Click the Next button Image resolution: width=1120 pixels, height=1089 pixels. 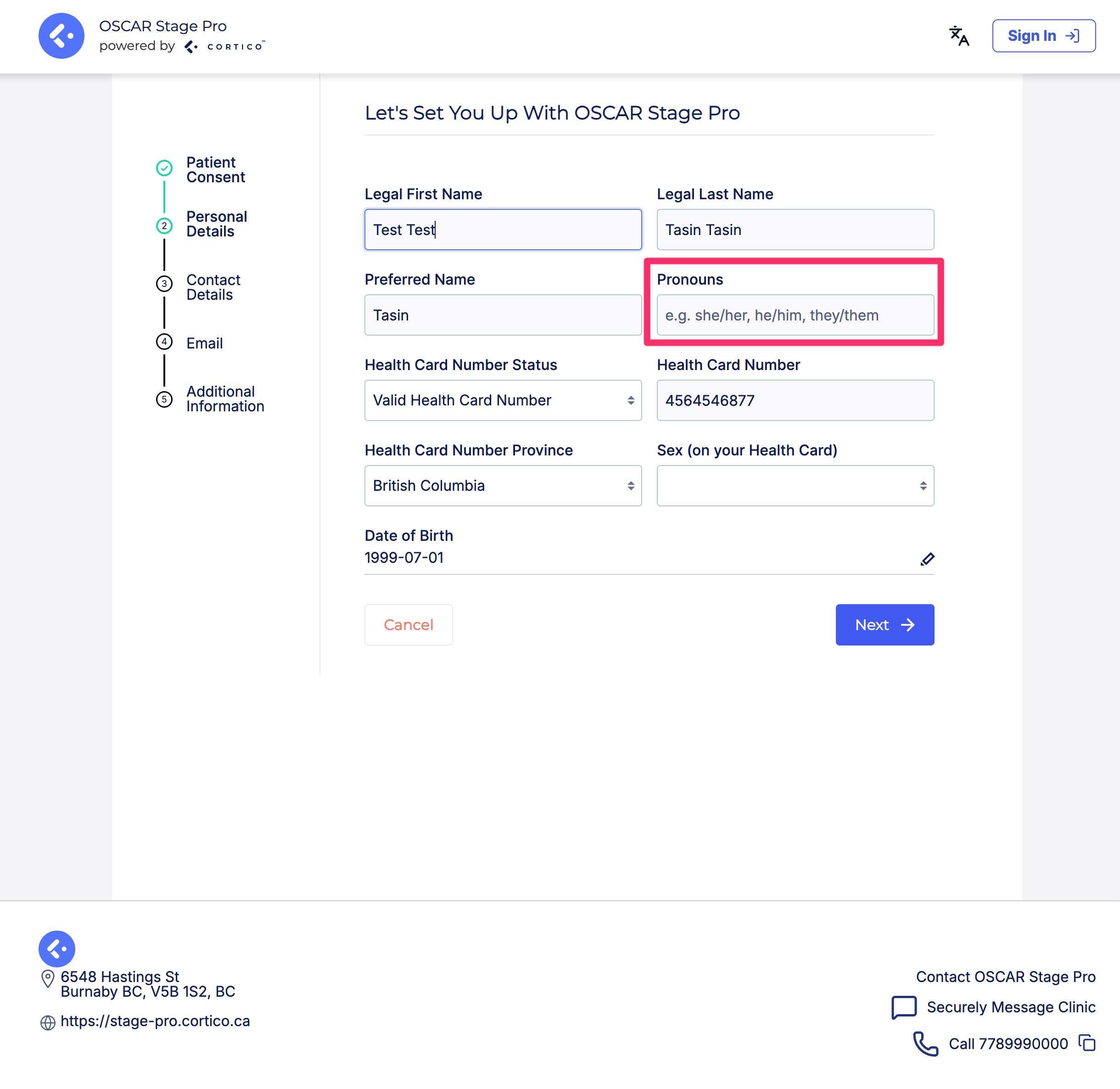coord(885,624)
